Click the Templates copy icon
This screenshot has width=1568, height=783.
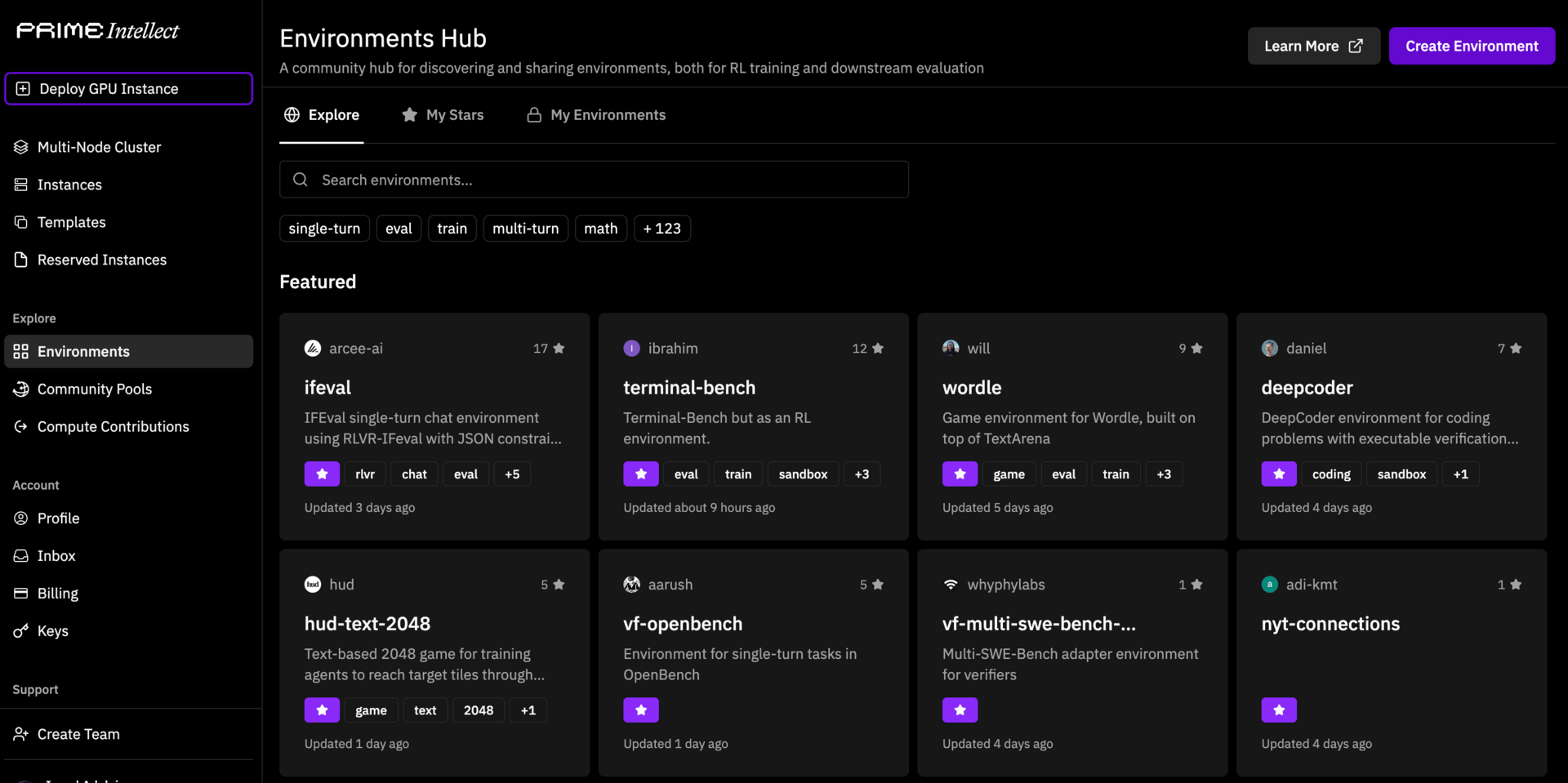pos(21,222)
